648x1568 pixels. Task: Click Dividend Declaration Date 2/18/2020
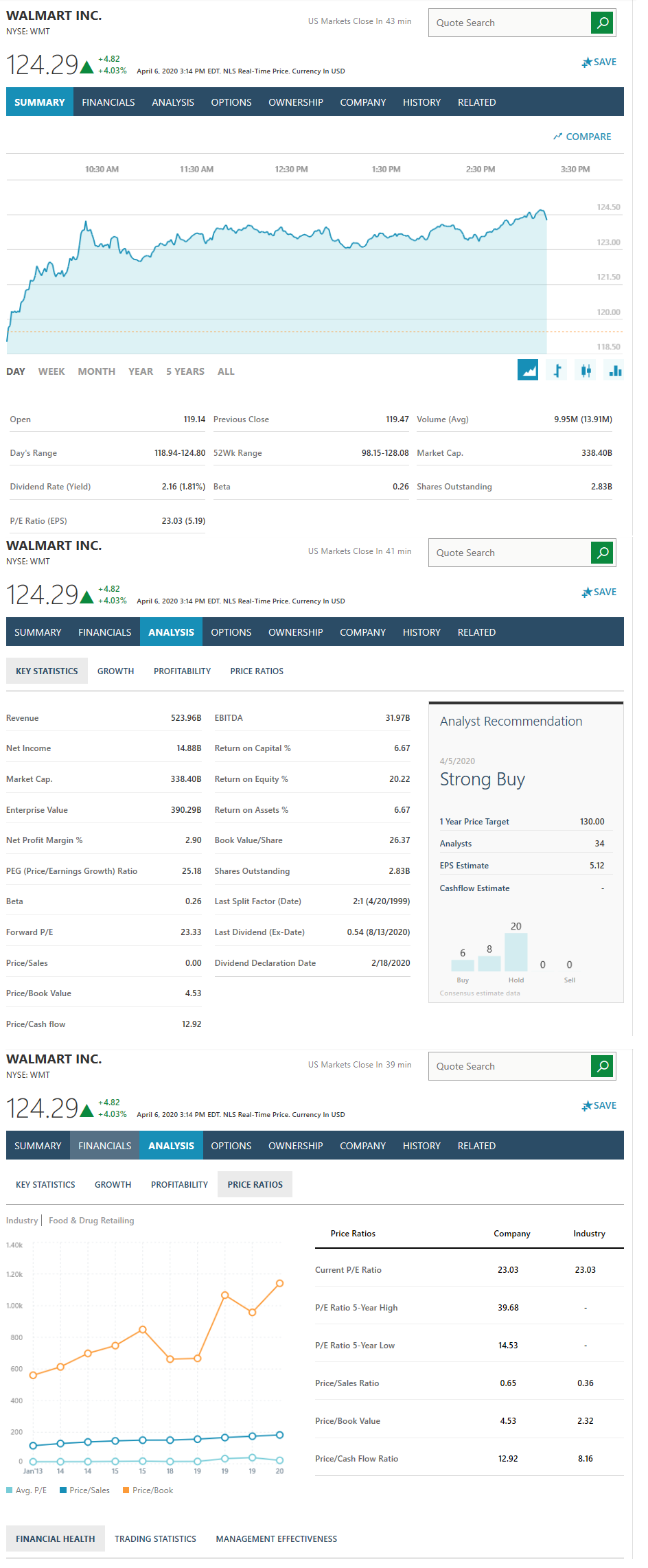(x=391, y=963)
